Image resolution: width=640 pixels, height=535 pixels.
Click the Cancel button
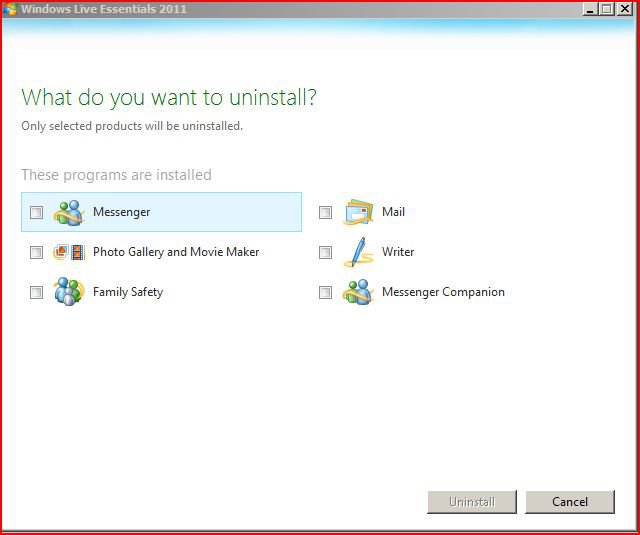click(x=570, y=502)
